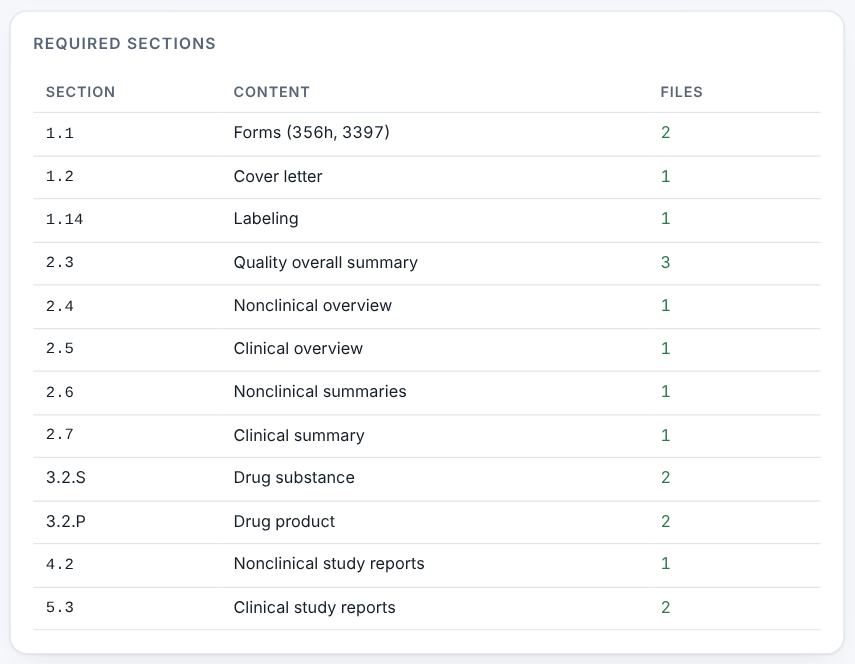Click the "Cover letter" content cell

click(278, 177)
